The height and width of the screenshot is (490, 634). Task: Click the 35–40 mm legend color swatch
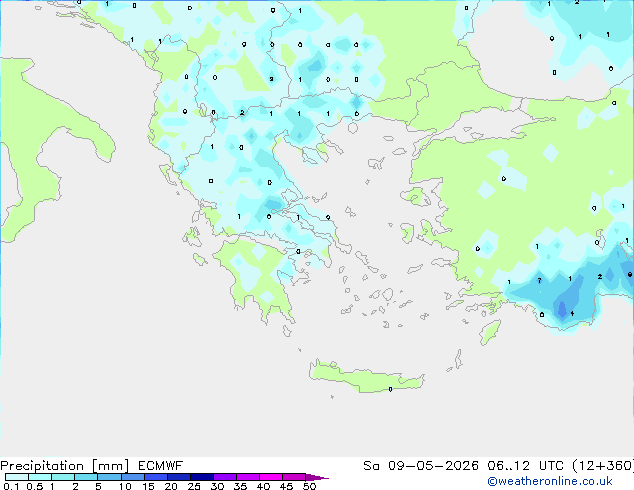[x=248, y=477]
